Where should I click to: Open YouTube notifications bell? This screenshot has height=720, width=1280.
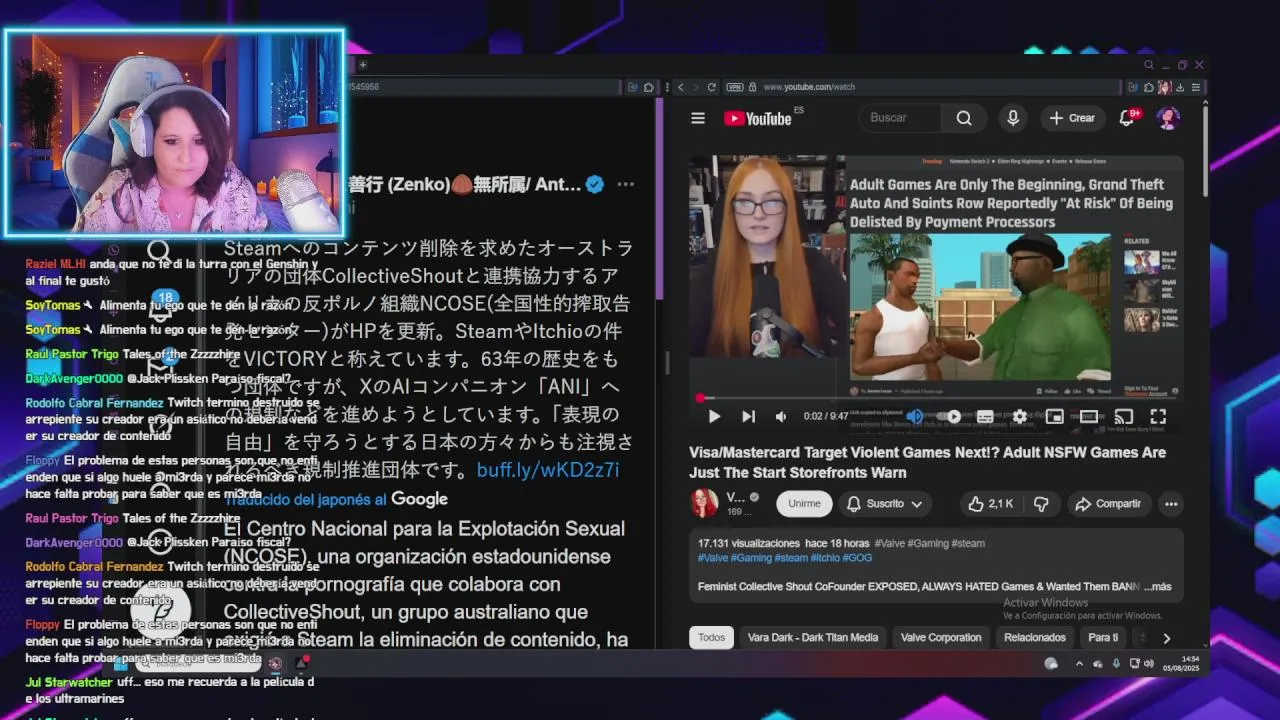(x=1127, y=117)
